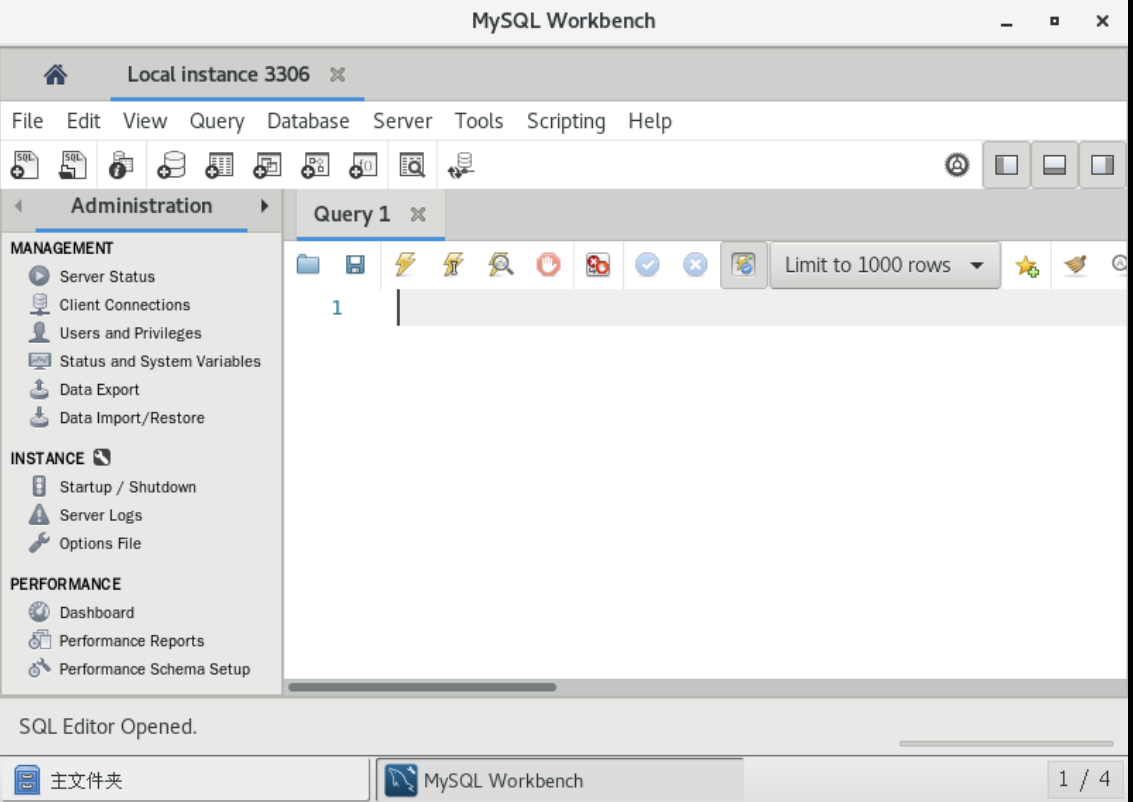Click the INSTANCE wrench icon
1133x802 pixels.
(x=102, y=457)
